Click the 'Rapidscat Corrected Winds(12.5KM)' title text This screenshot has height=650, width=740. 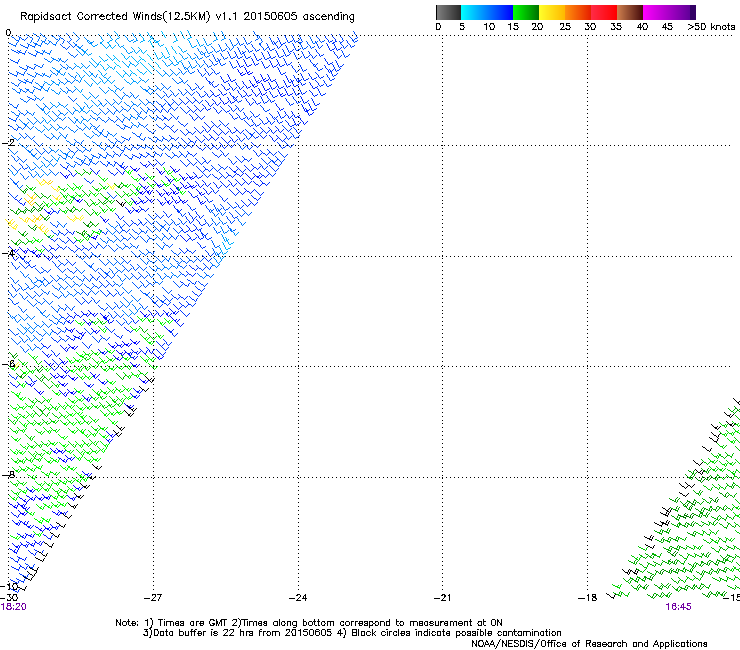point(115,17)
